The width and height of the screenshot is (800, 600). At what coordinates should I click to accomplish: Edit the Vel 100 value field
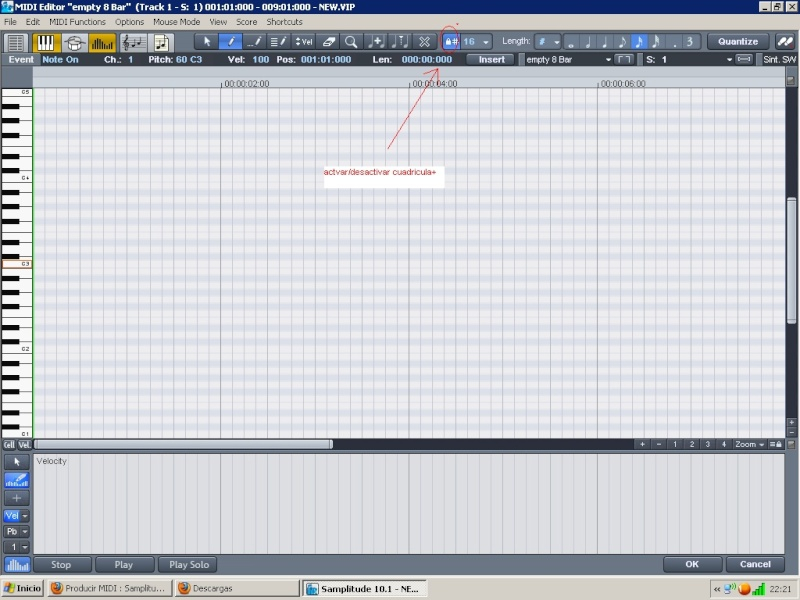pos(260,60)
